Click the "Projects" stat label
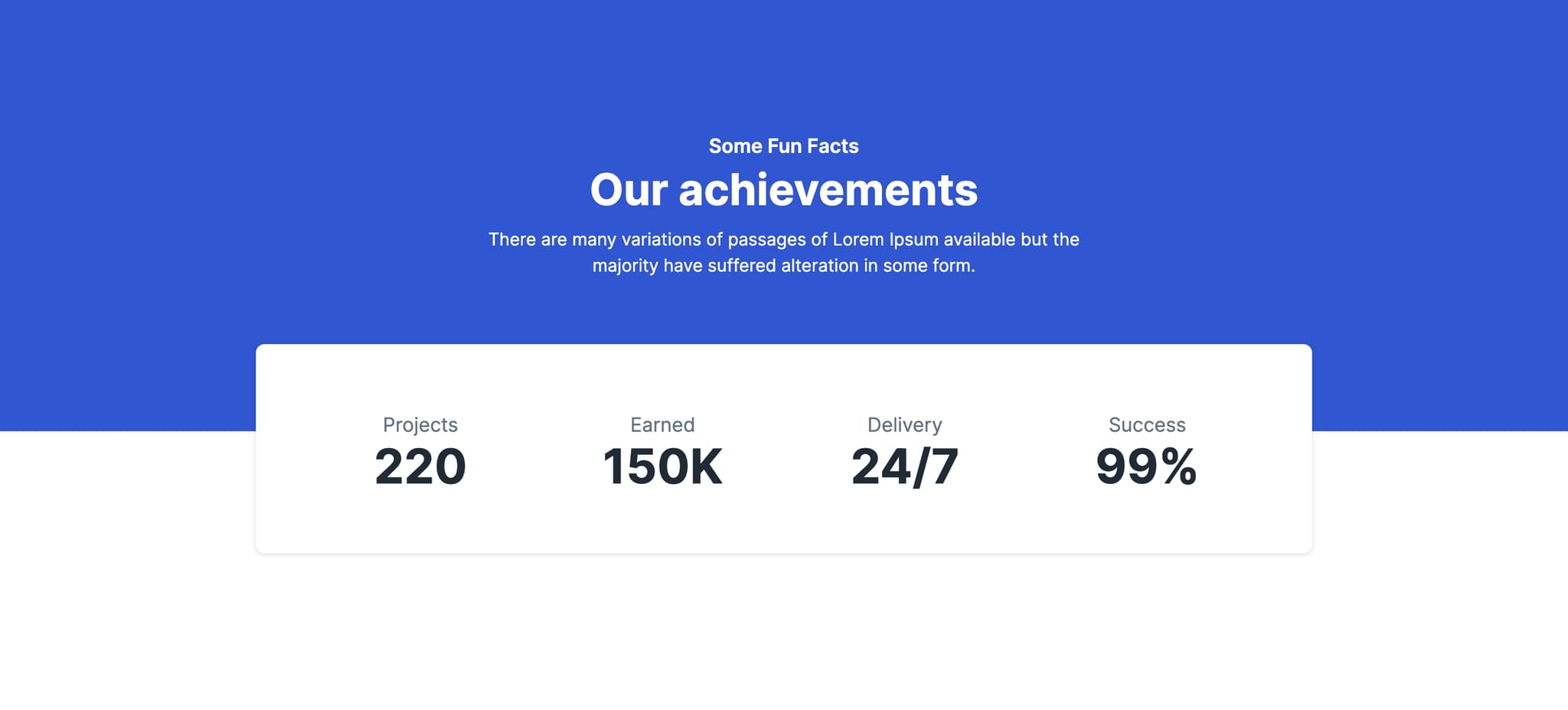 tap(420, 425)
